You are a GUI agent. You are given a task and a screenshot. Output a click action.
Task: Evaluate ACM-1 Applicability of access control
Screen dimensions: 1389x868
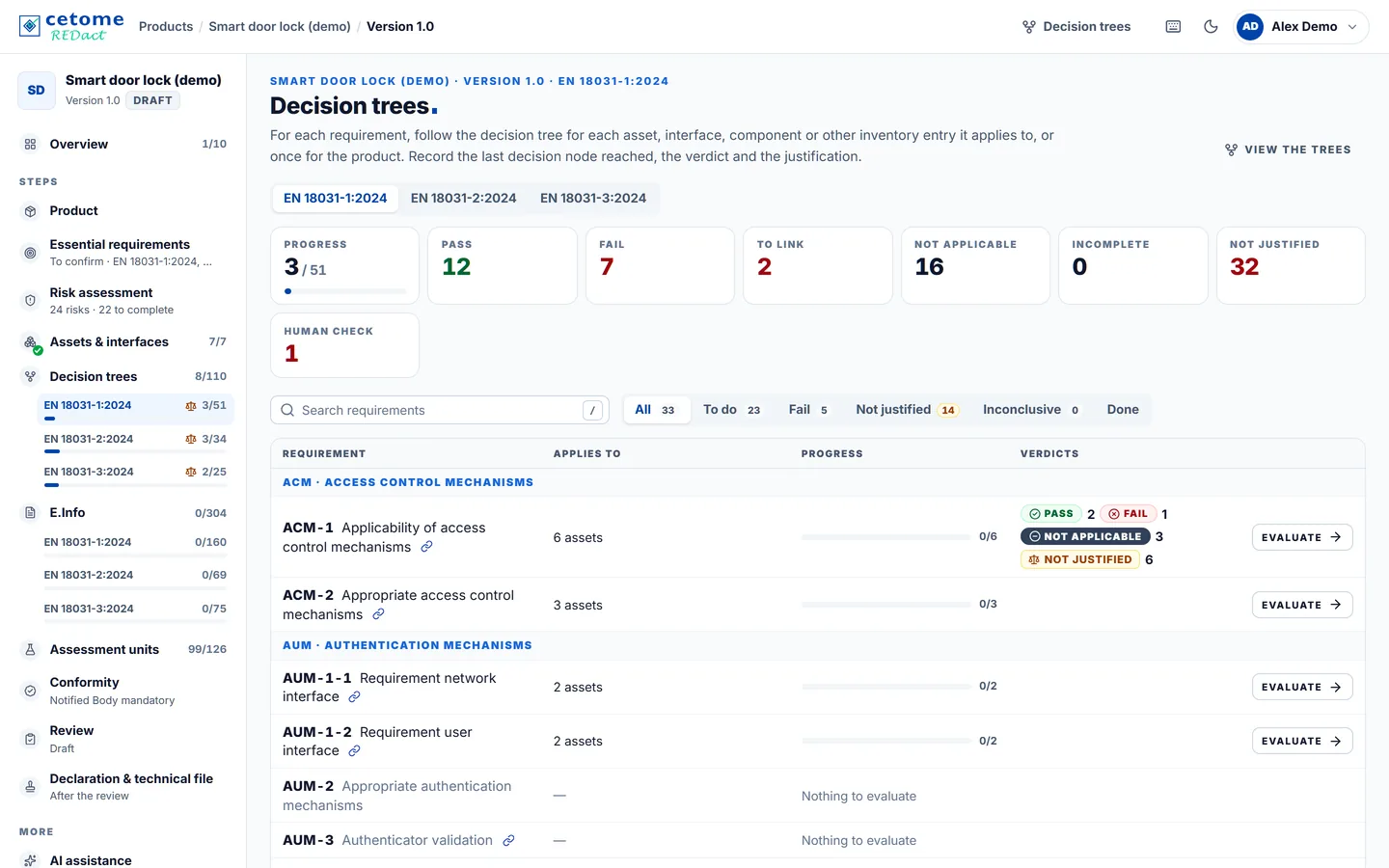coord(1302,537)
